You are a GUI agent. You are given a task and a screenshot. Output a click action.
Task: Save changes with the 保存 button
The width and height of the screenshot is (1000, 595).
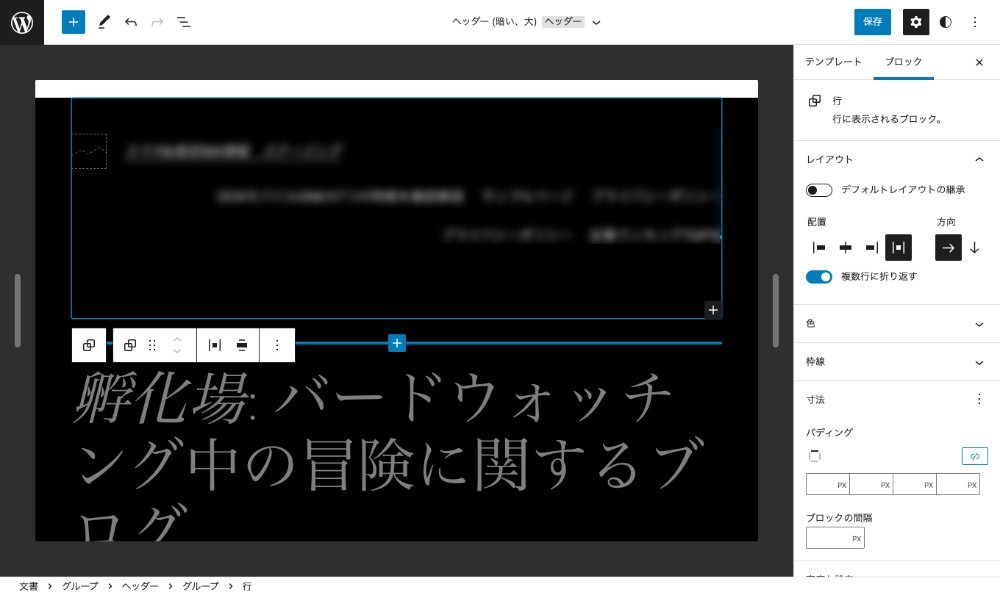872,22
